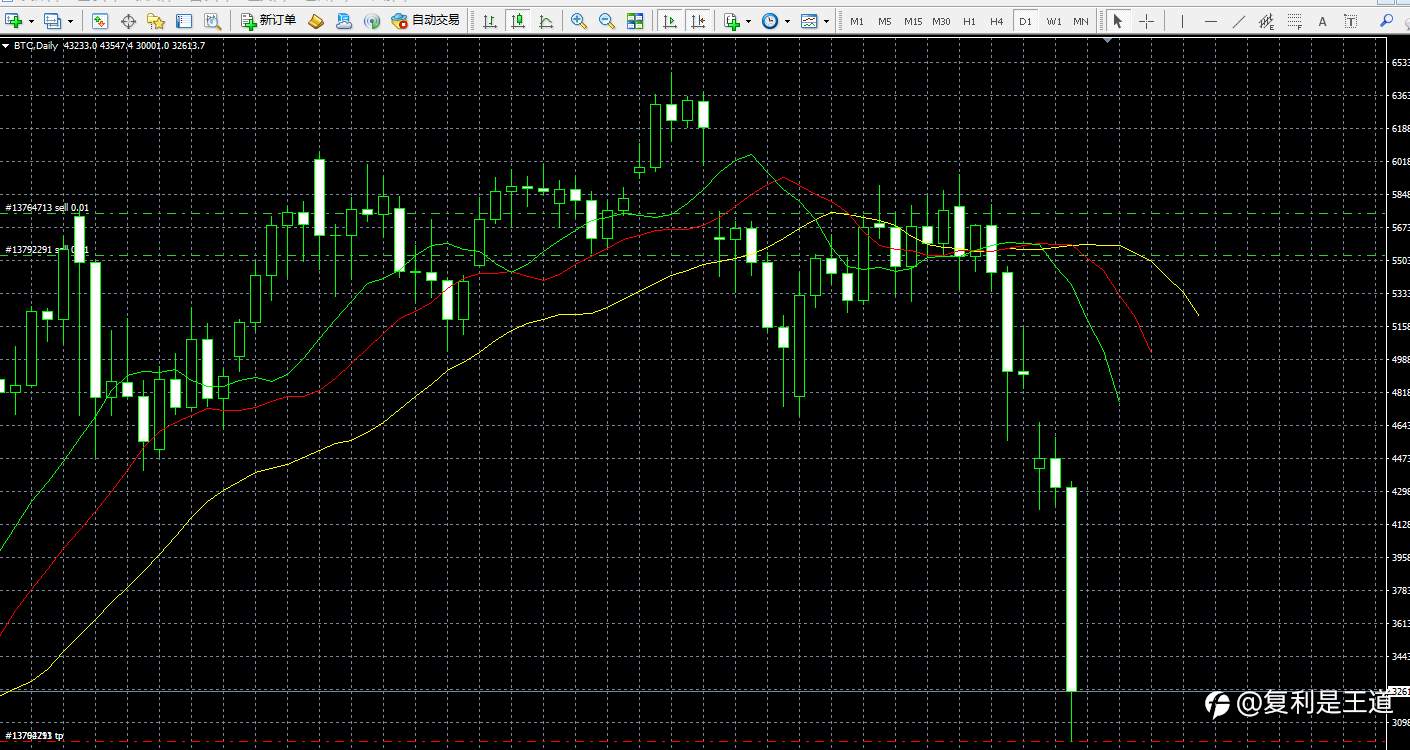Click the 新订单 New Order button
Image resolution: width=1410 pixels, height=750 pixels.
(269, 21)
